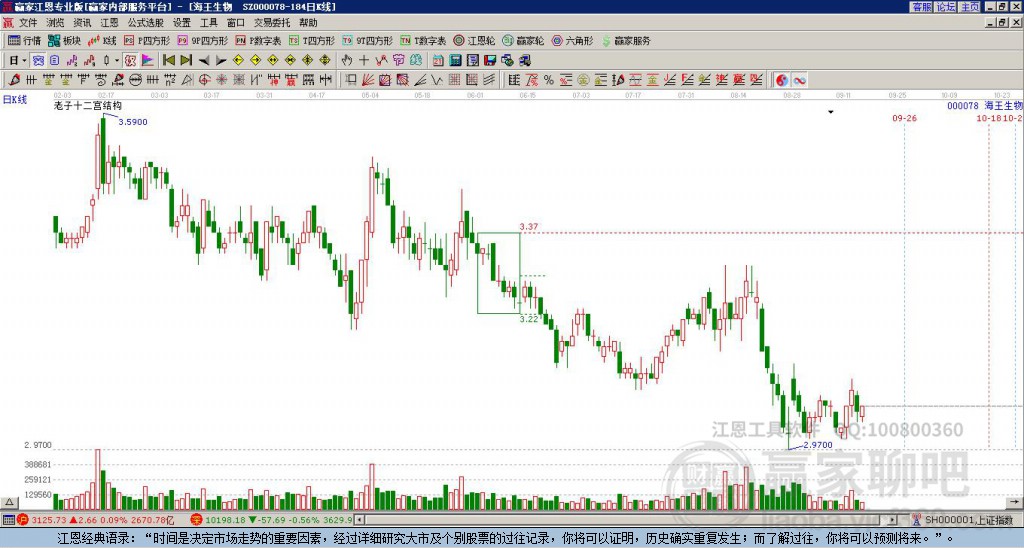Toggle the 权 rights adjustment button
Viewport: 1024px width, 548px height.
(x=130, y=61)
